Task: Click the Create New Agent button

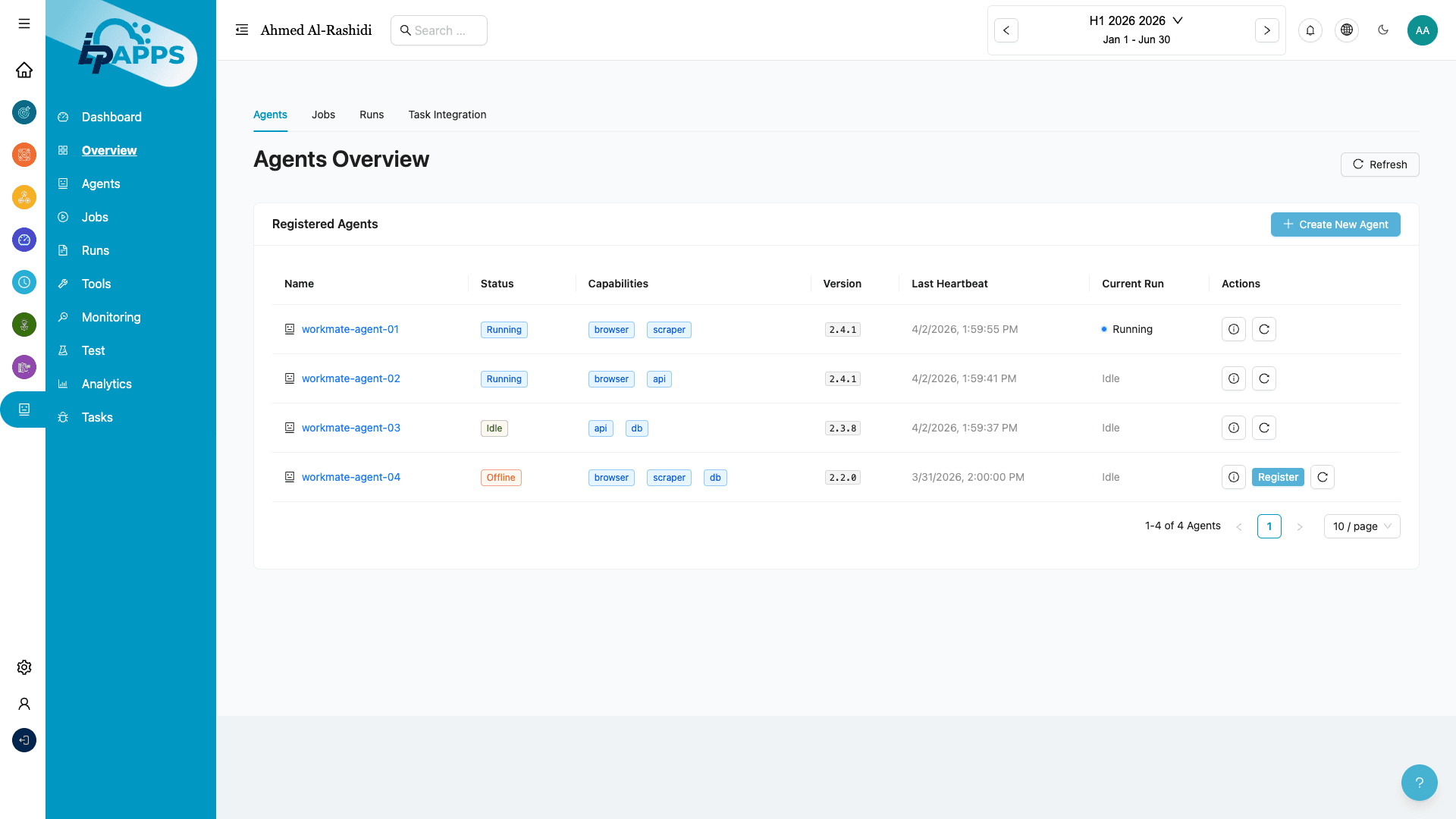Action: point(1335,224)
